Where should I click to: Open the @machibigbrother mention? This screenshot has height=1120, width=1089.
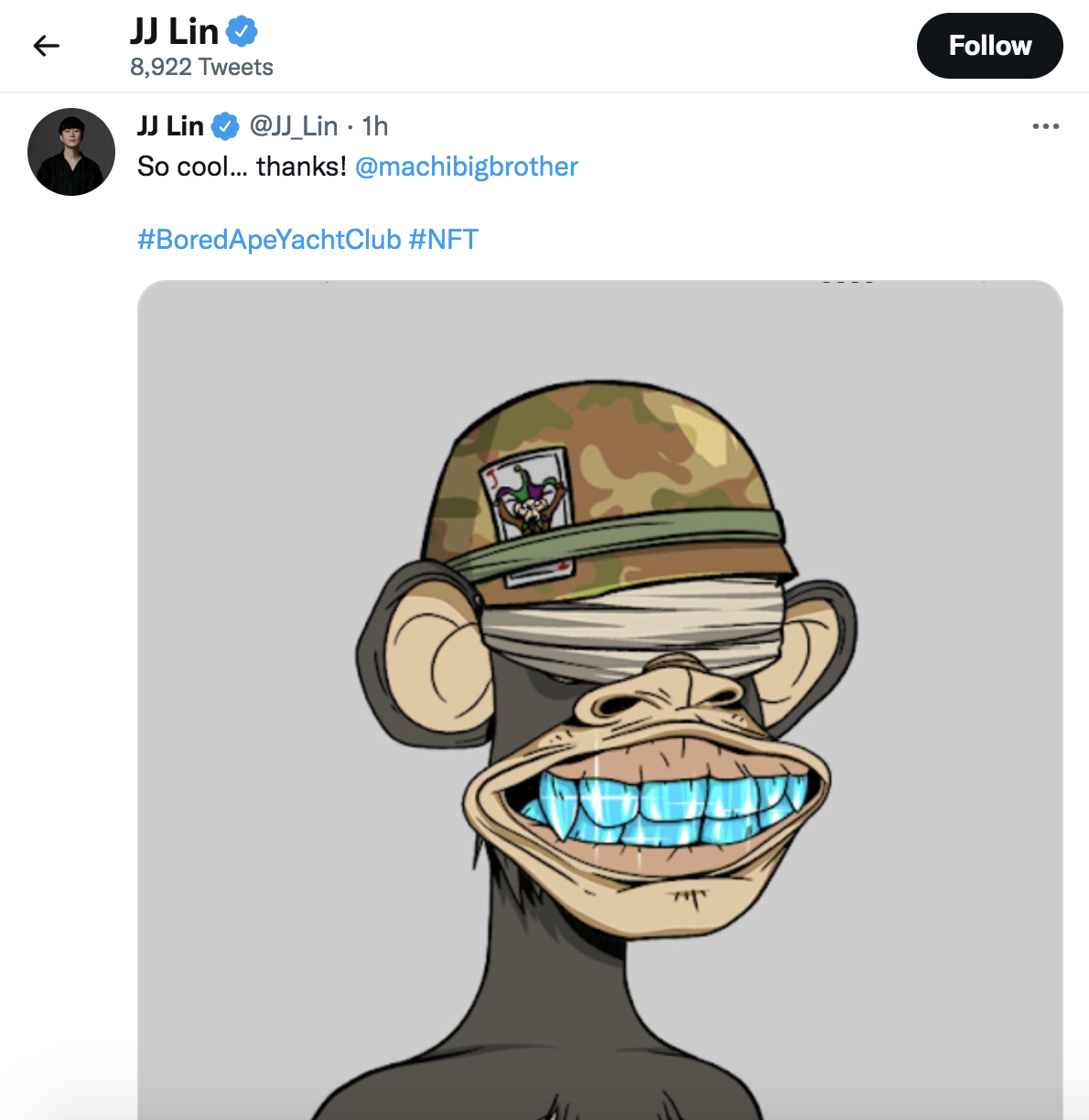pyautogui.click(x=466, y=167)
